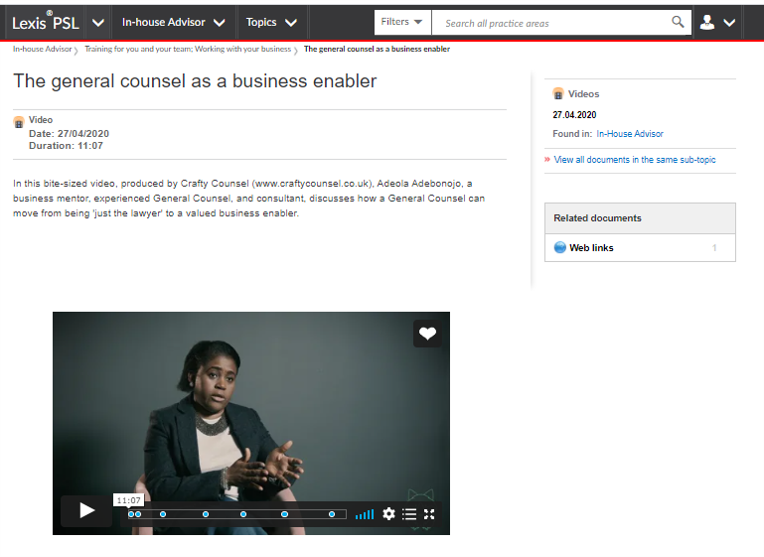The image size is (764, 557).
Task: Open video settings gear
Action: [388, 514]
